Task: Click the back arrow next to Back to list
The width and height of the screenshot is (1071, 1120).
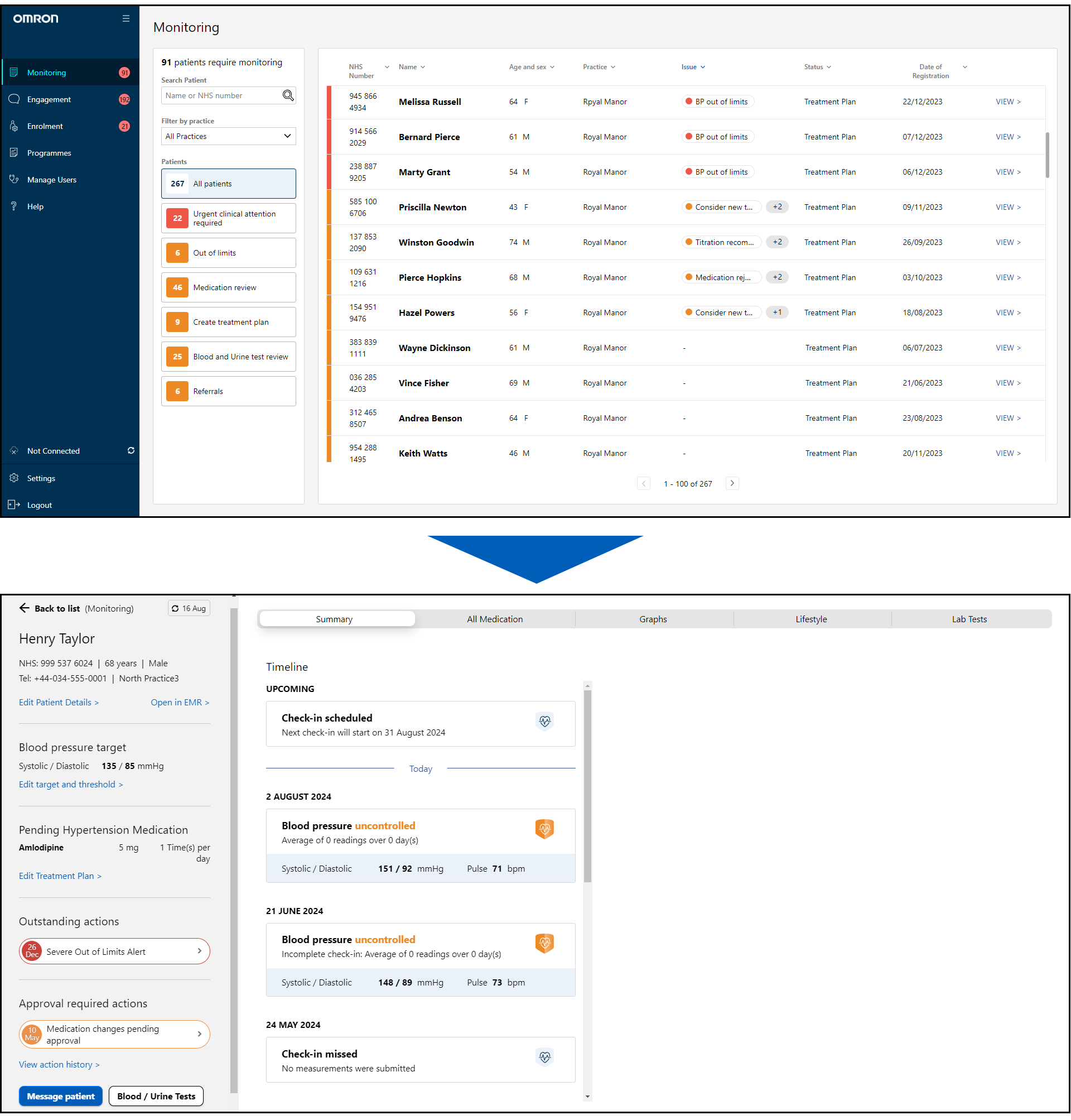Action: tap(24, 608)
